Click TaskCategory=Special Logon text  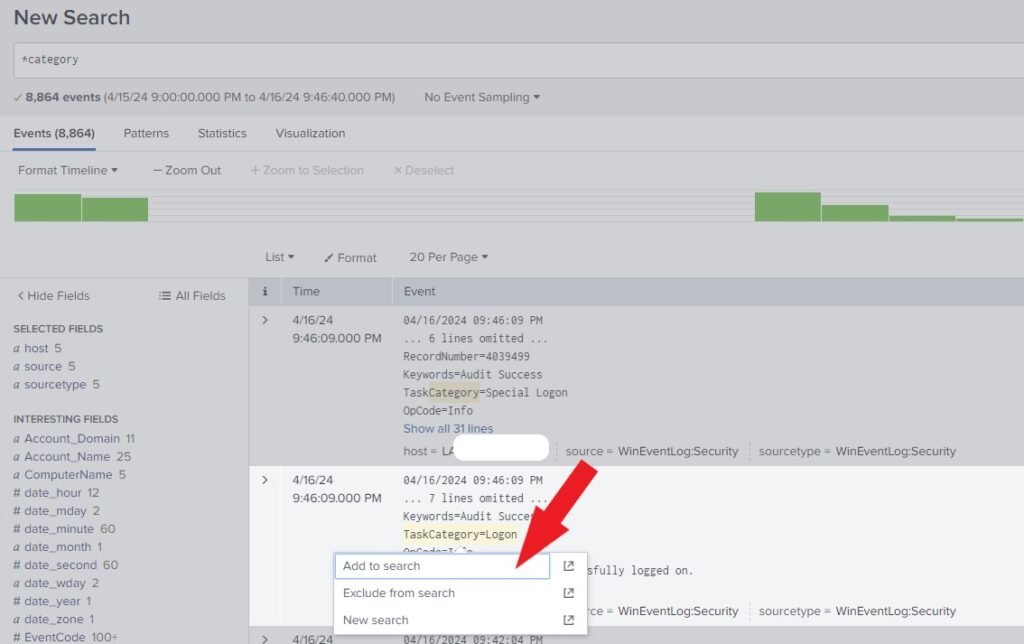[x=485, y=393]
